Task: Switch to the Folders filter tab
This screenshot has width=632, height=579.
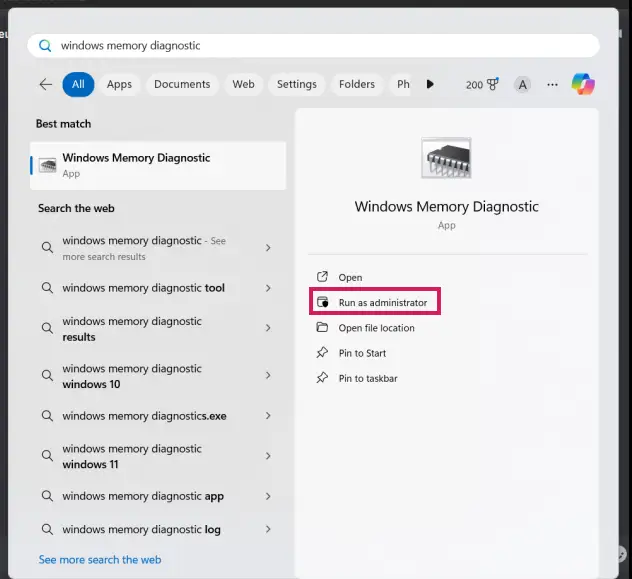Action: [357, 84]
